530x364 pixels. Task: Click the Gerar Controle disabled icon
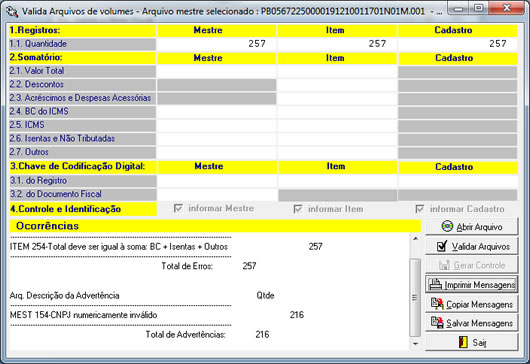click(444, 265)
